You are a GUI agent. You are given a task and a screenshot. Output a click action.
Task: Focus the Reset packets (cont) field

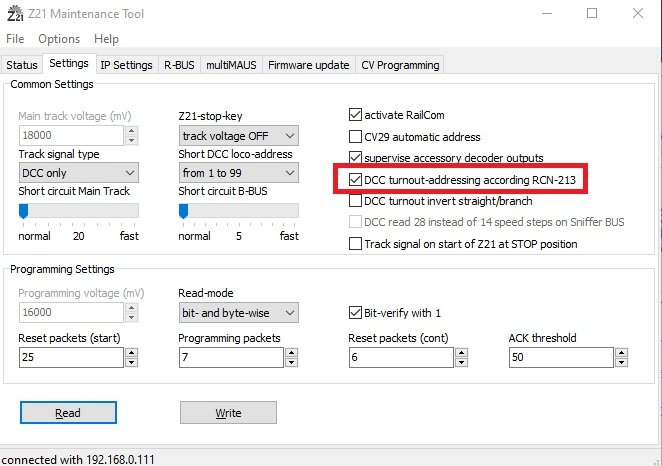401,358
